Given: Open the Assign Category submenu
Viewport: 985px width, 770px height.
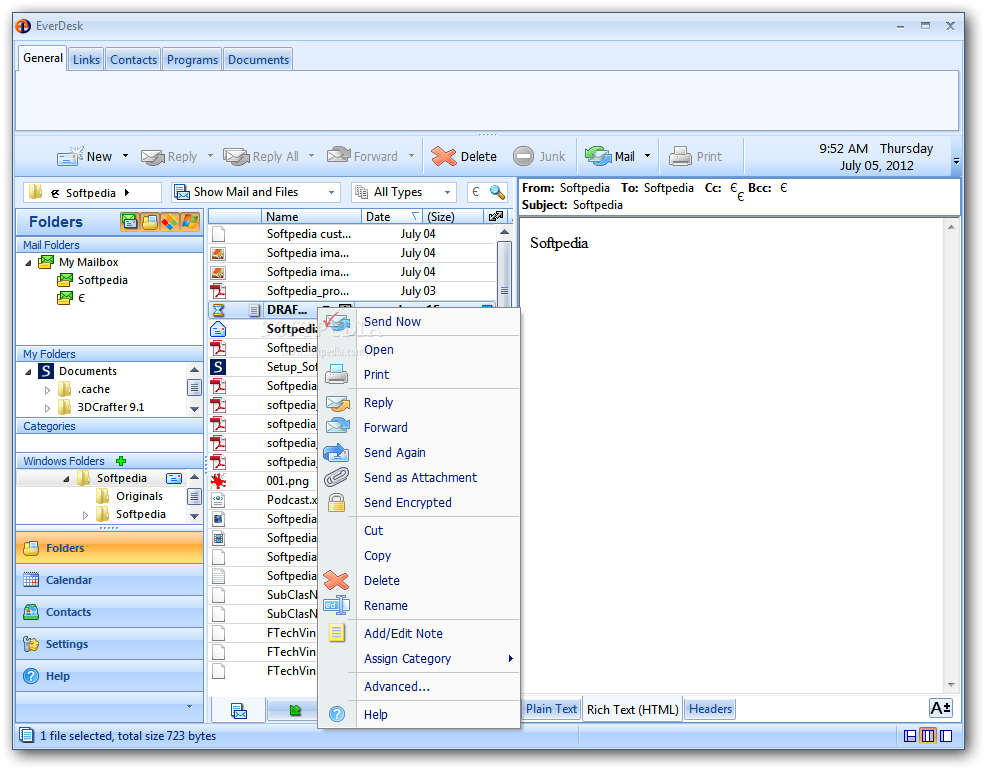Looking at the screenshot, I should pyautogui.click(x=438, y=659).
